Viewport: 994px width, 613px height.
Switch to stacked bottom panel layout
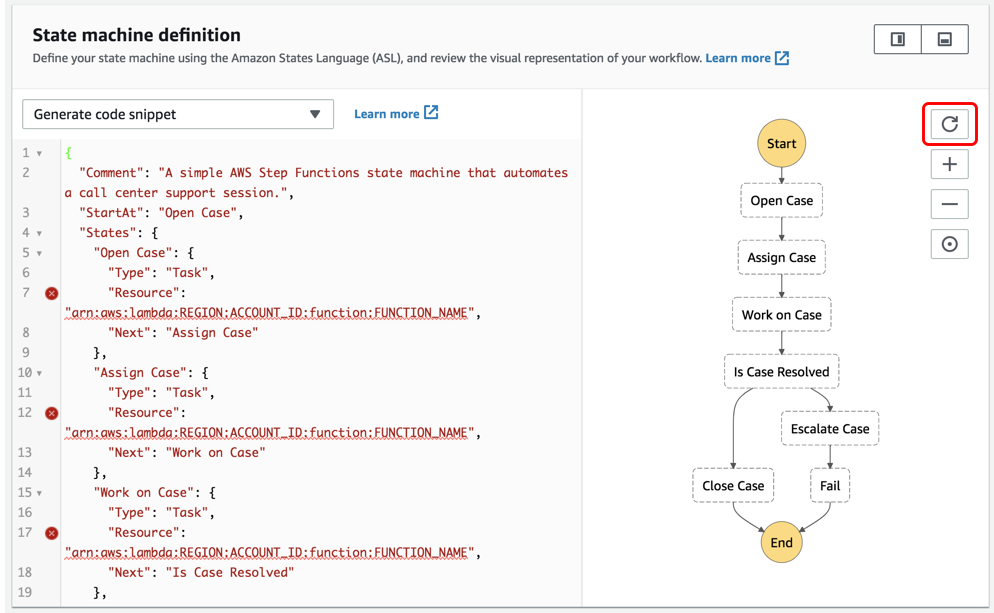click(944, 39)
